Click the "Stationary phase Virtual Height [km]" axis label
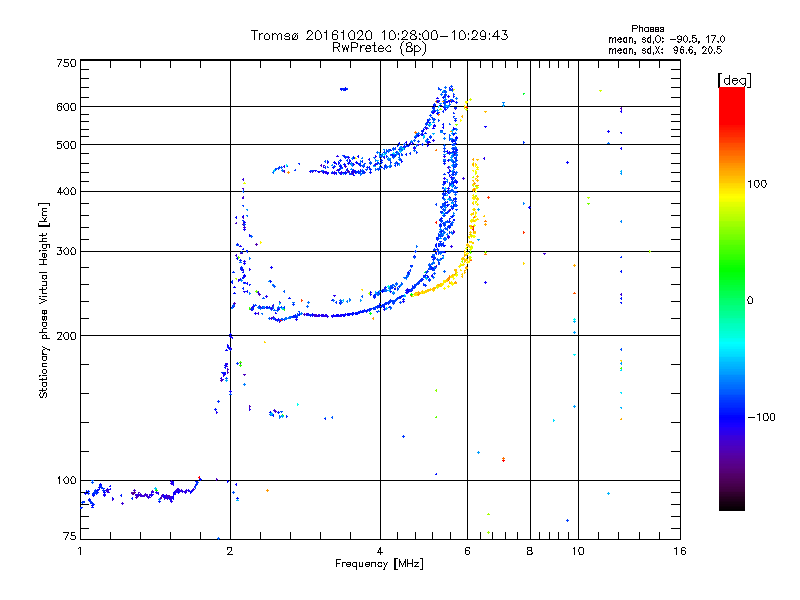This screenshot has height=600, width=800. pos(44,300)
